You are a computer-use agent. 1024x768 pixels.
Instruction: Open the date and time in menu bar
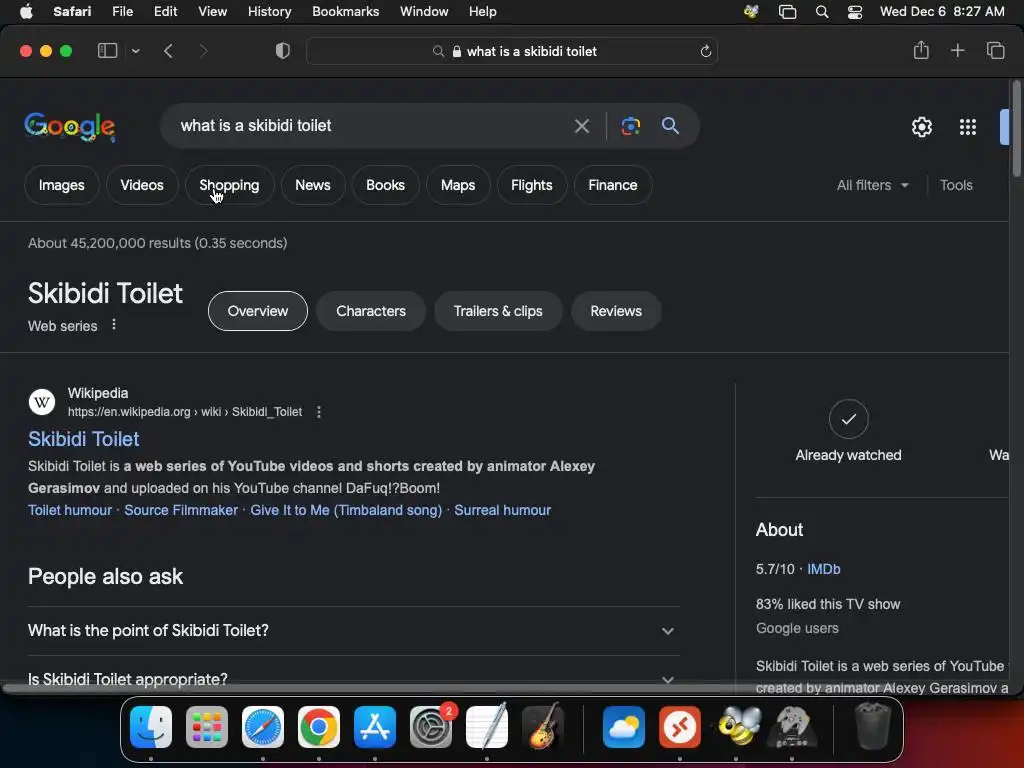(942, 12)
